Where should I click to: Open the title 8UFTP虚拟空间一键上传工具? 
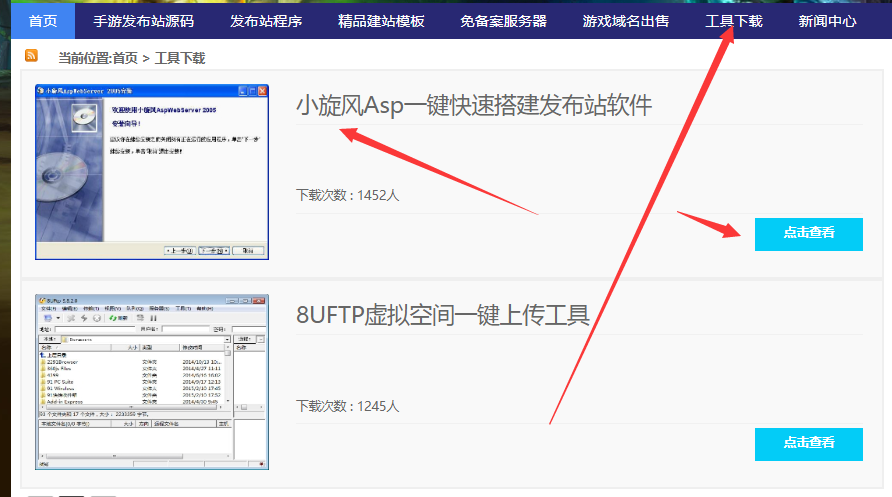tap(443, 315)
